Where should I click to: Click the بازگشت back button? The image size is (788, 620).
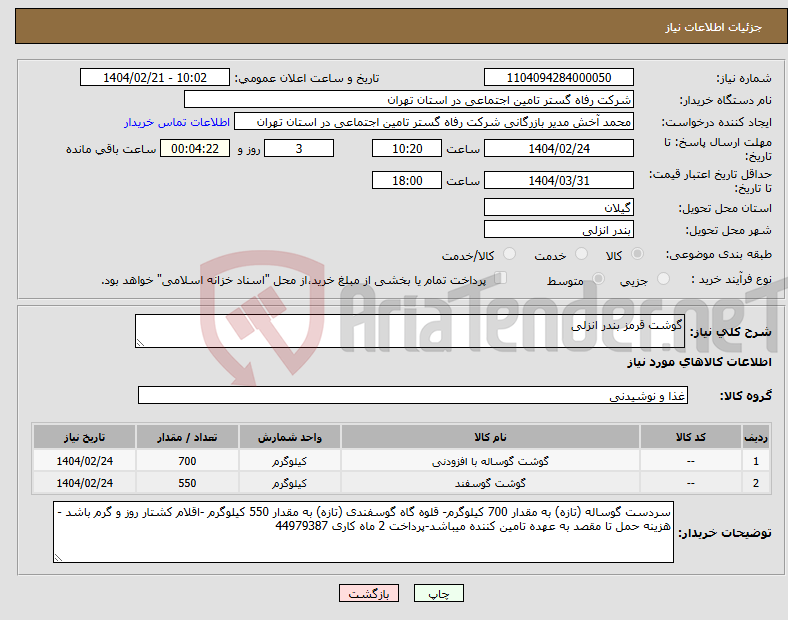coord(369,593)
